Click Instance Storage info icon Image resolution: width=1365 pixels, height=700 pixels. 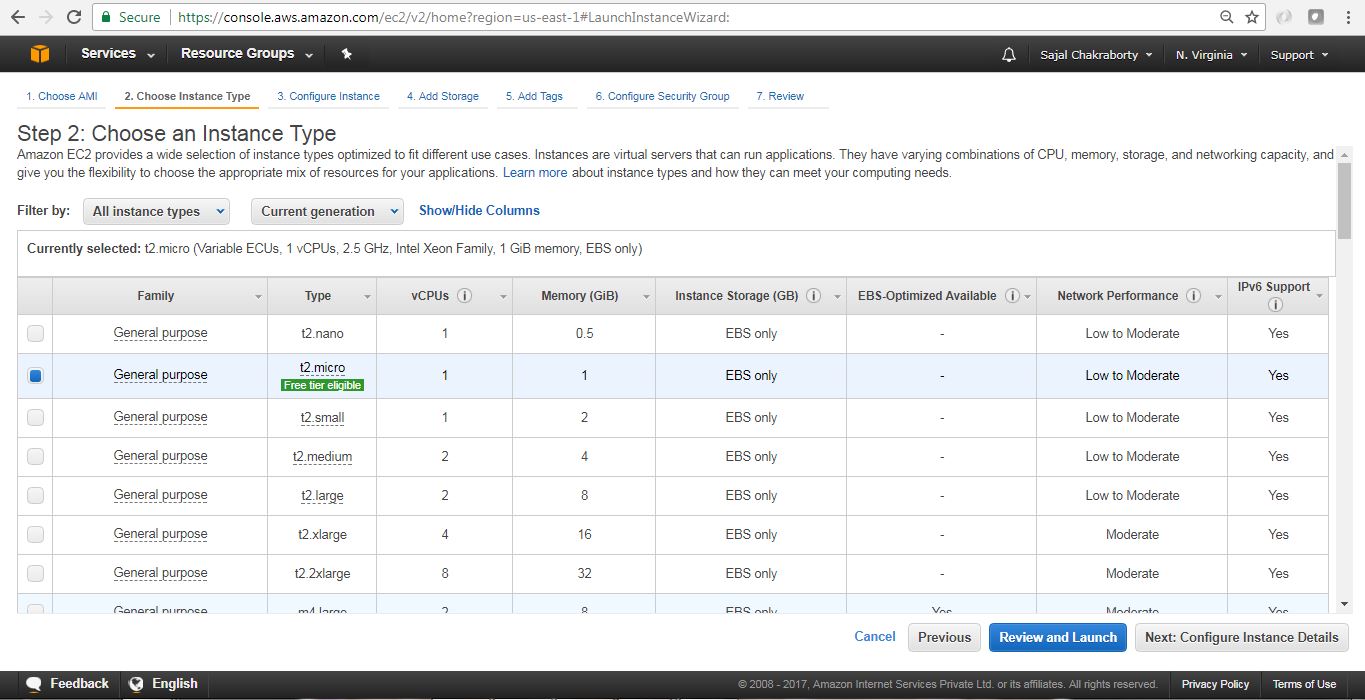(x=813, y=296)
